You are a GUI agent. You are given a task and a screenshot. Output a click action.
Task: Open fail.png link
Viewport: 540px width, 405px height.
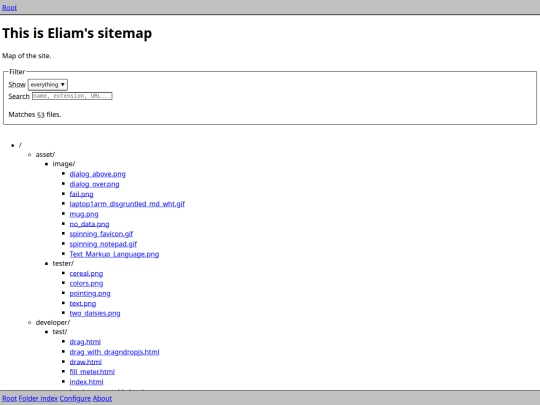coord(81,194)
